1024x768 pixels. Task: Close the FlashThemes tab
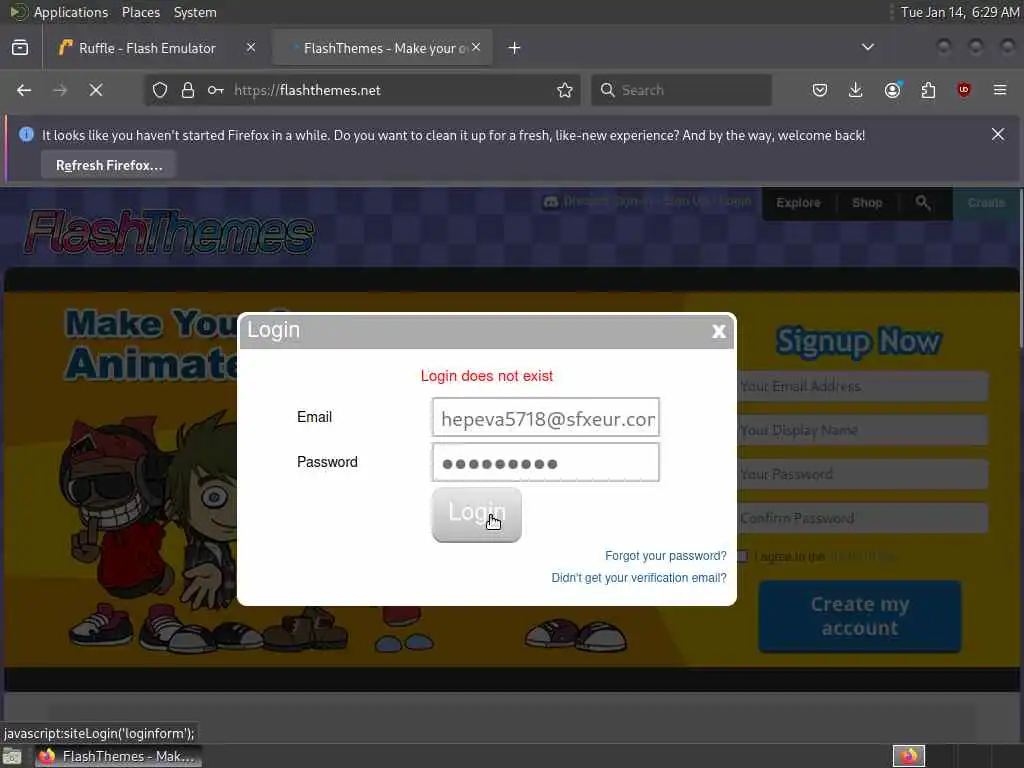[476, 47]
